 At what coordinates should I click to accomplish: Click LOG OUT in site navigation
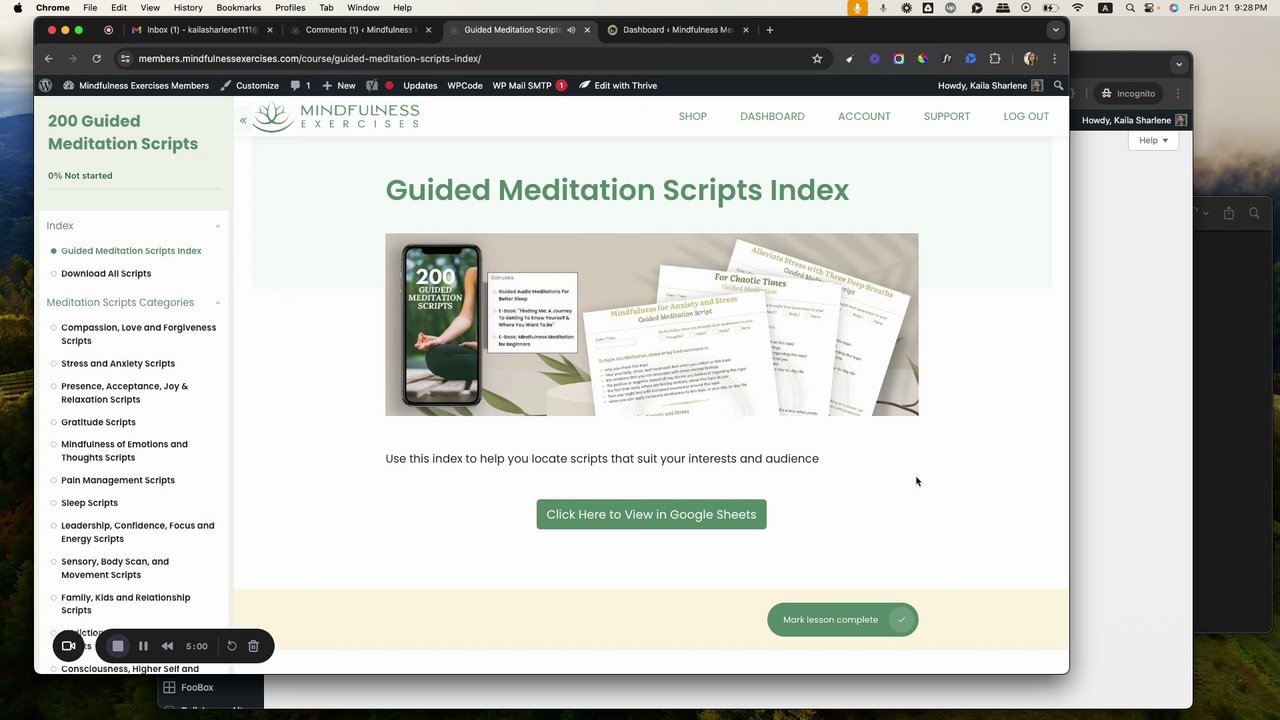(1026, 117)
